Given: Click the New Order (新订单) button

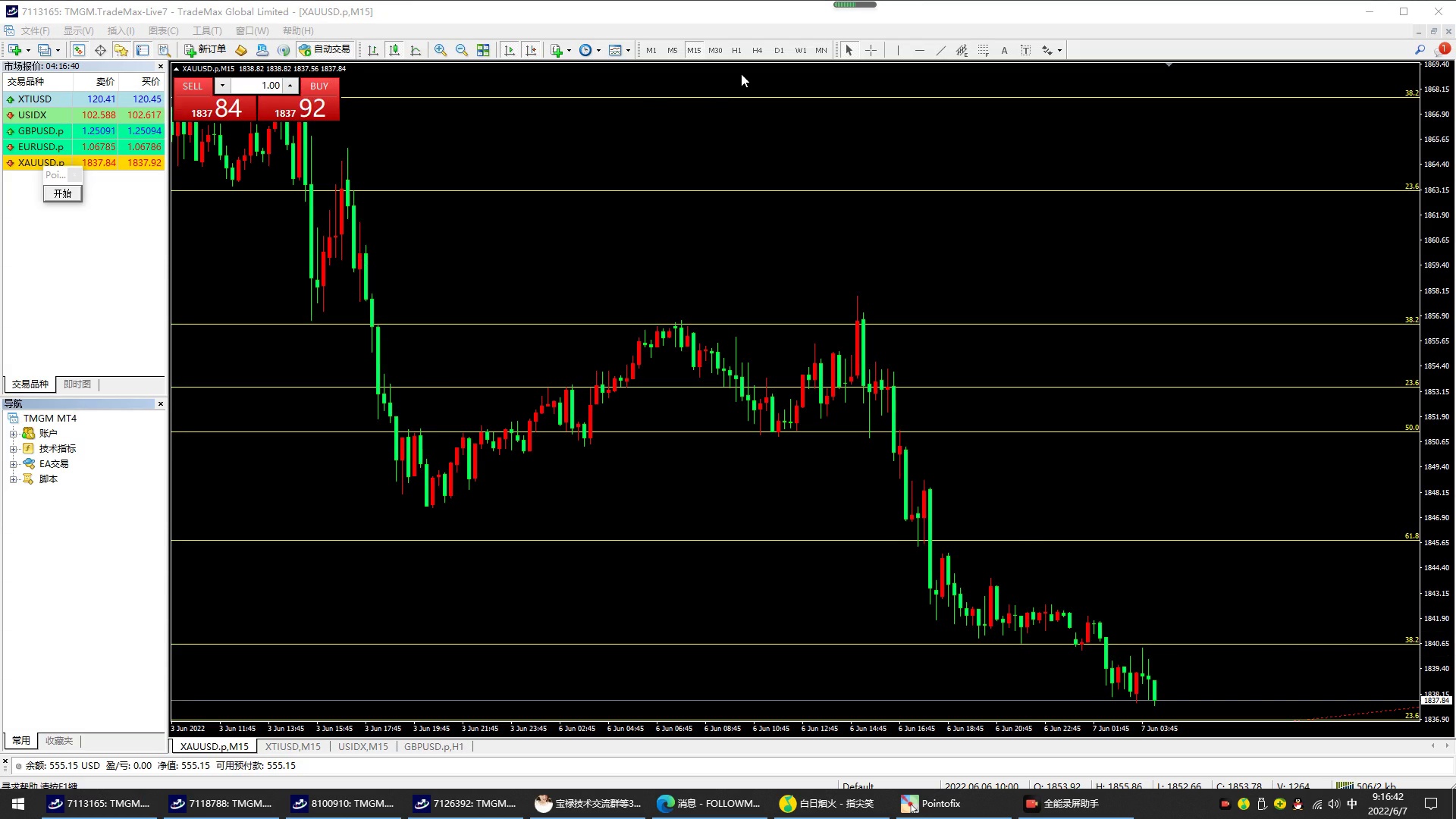Looking at the screenshot, I should click(205, 50).
